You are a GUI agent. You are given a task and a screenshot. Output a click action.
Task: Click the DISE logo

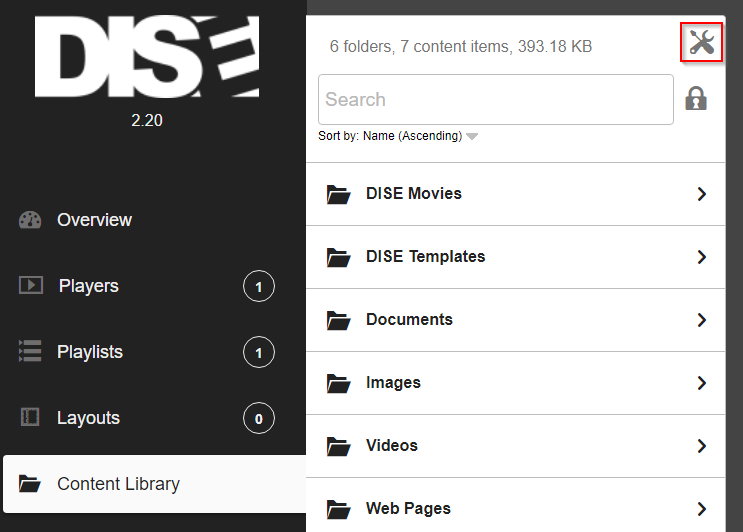[x=147, y=56]
